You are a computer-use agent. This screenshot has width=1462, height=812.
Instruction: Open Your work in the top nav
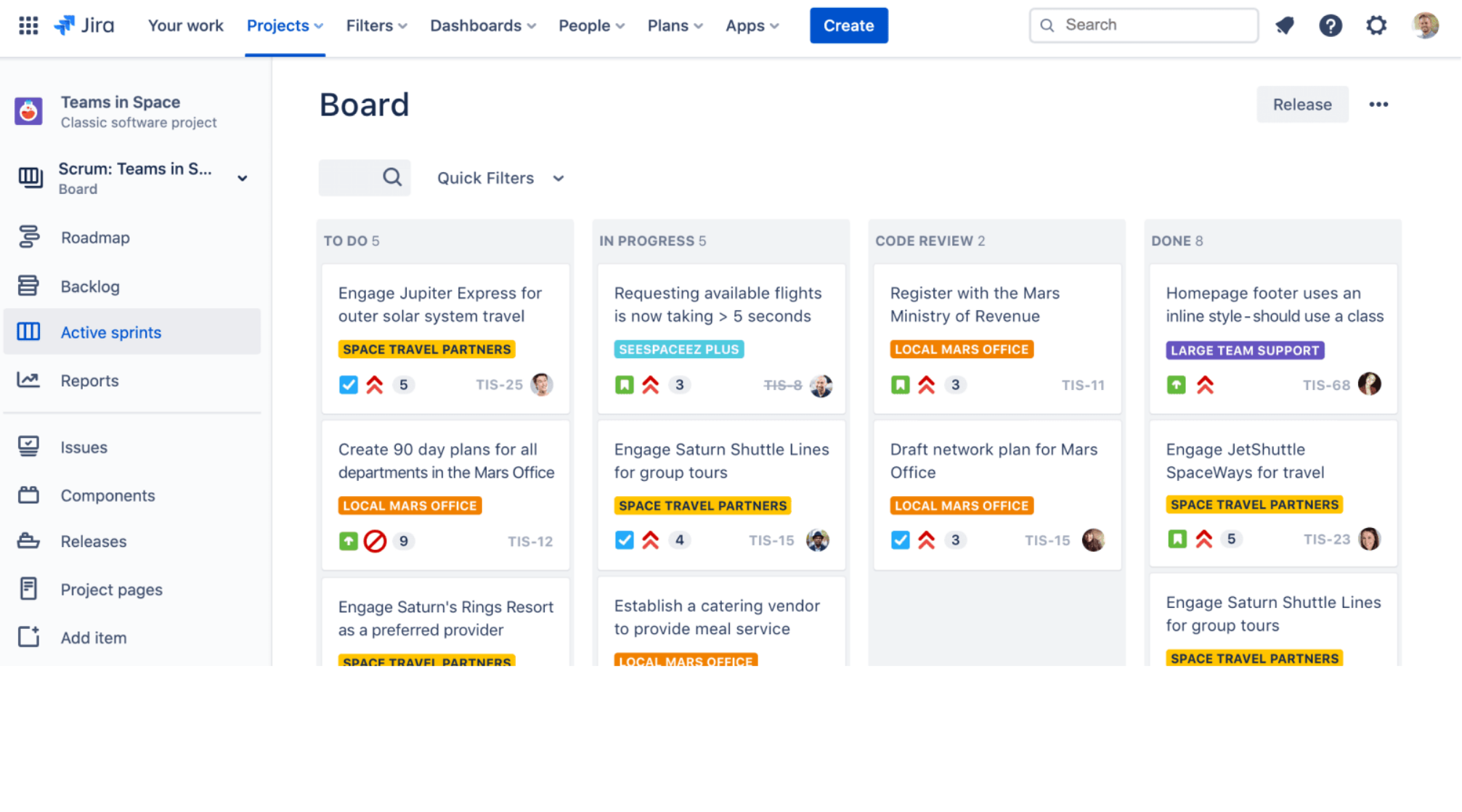tap(186, 25)
